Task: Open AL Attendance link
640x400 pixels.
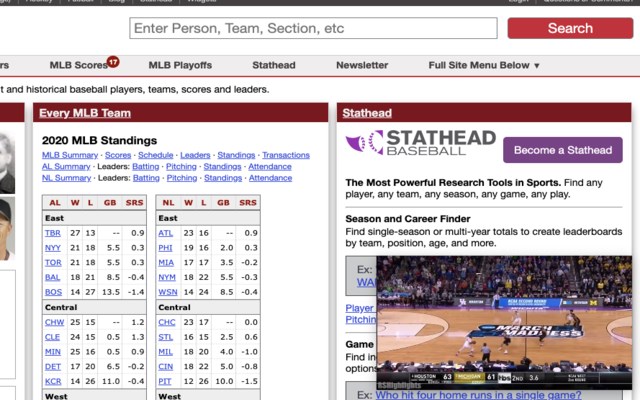Action: [270, 167]
